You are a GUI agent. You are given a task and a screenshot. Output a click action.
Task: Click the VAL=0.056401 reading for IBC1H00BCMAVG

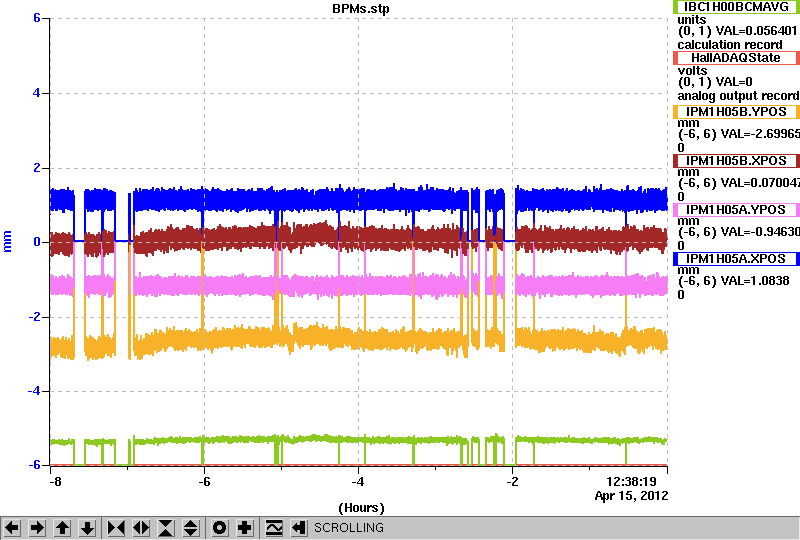coord(757,31)
